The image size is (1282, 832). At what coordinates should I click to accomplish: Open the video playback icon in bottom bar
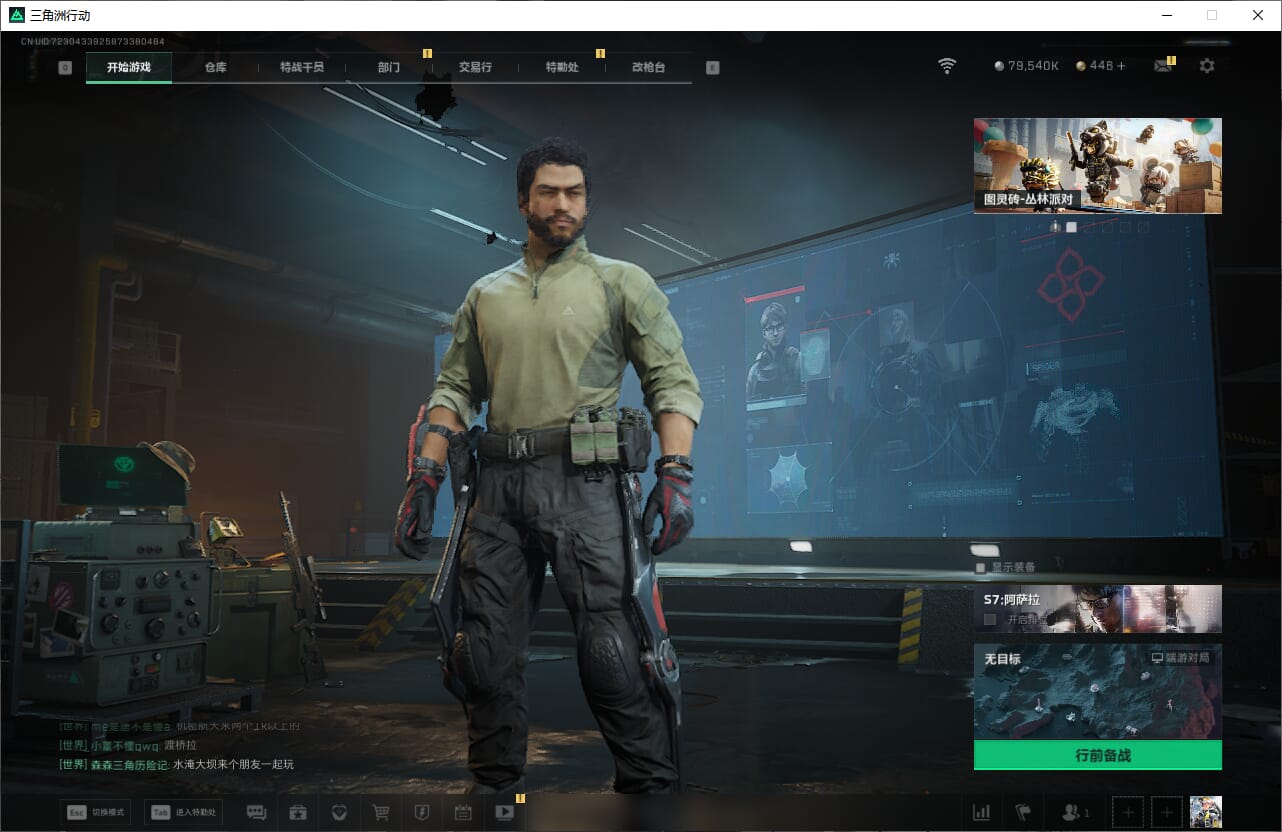coord(504,812)
